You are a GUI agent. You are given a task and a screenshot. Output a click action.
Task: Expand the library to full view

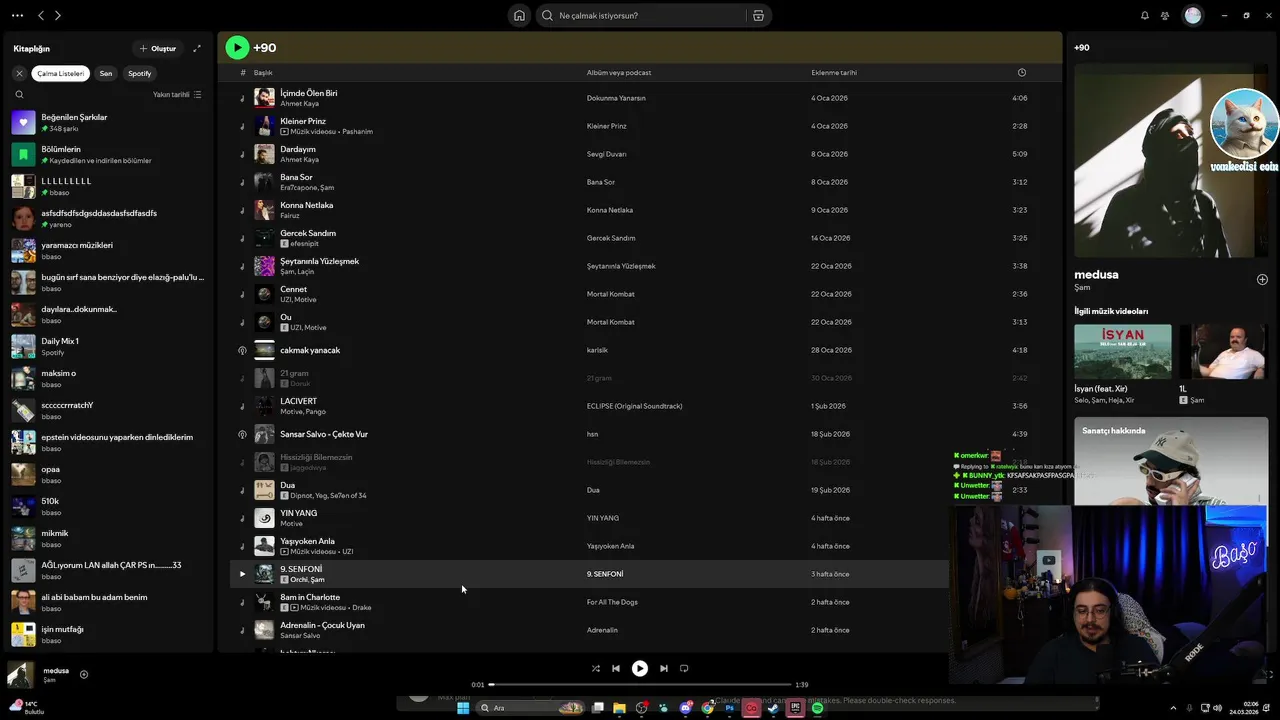point(197,48)
